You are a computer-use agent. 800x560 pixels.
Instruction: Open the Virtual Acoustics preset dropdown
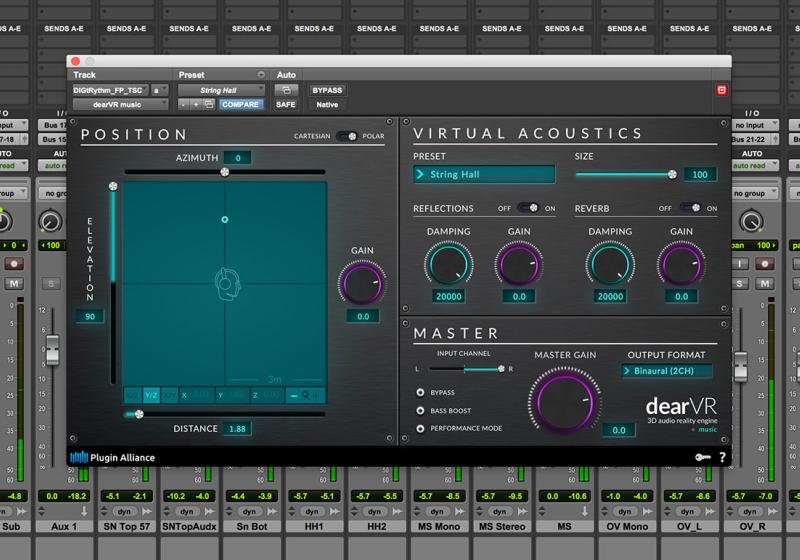pos(484,175)
